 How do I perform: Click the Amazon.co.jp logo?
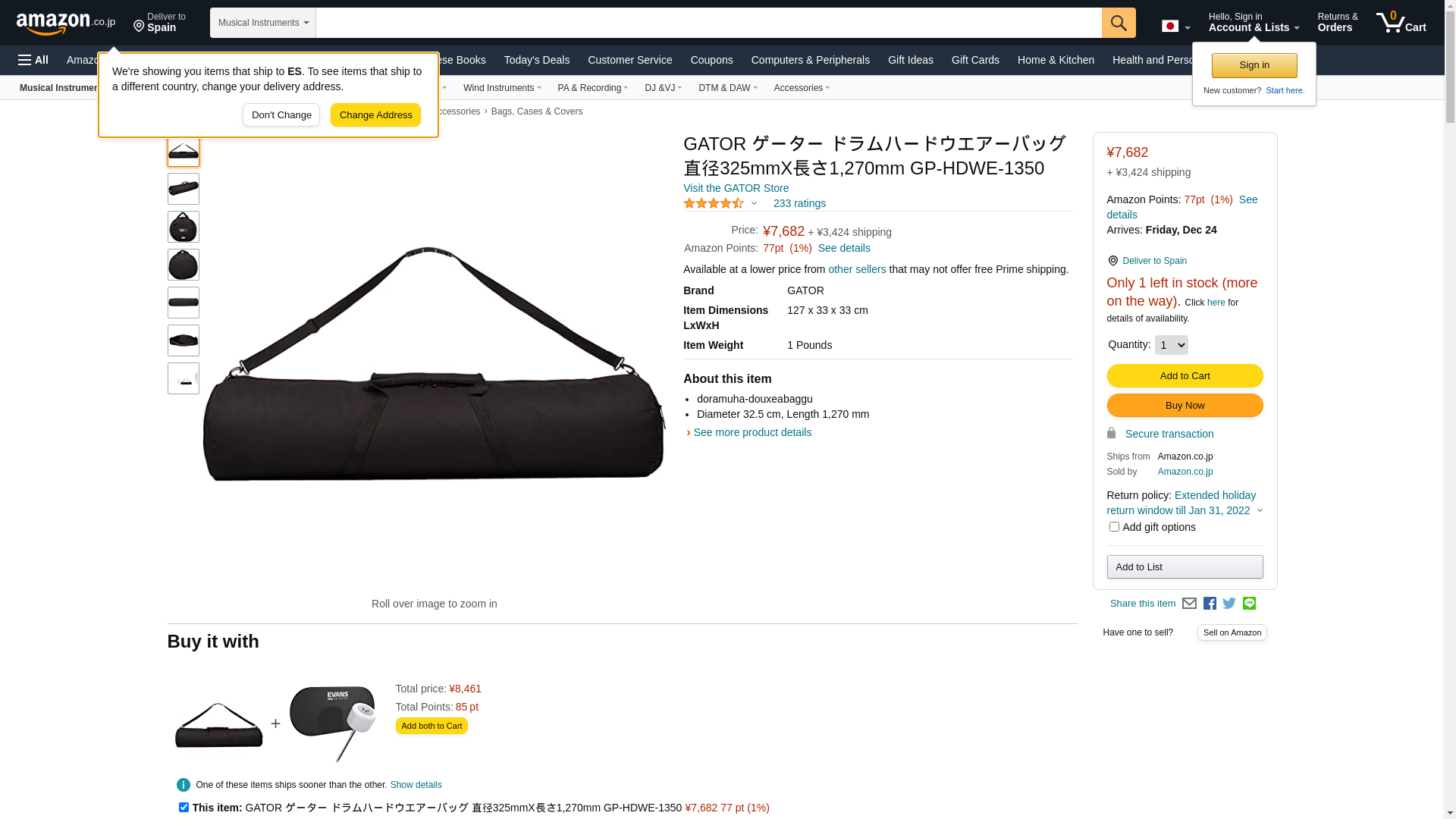click(66, 24)
